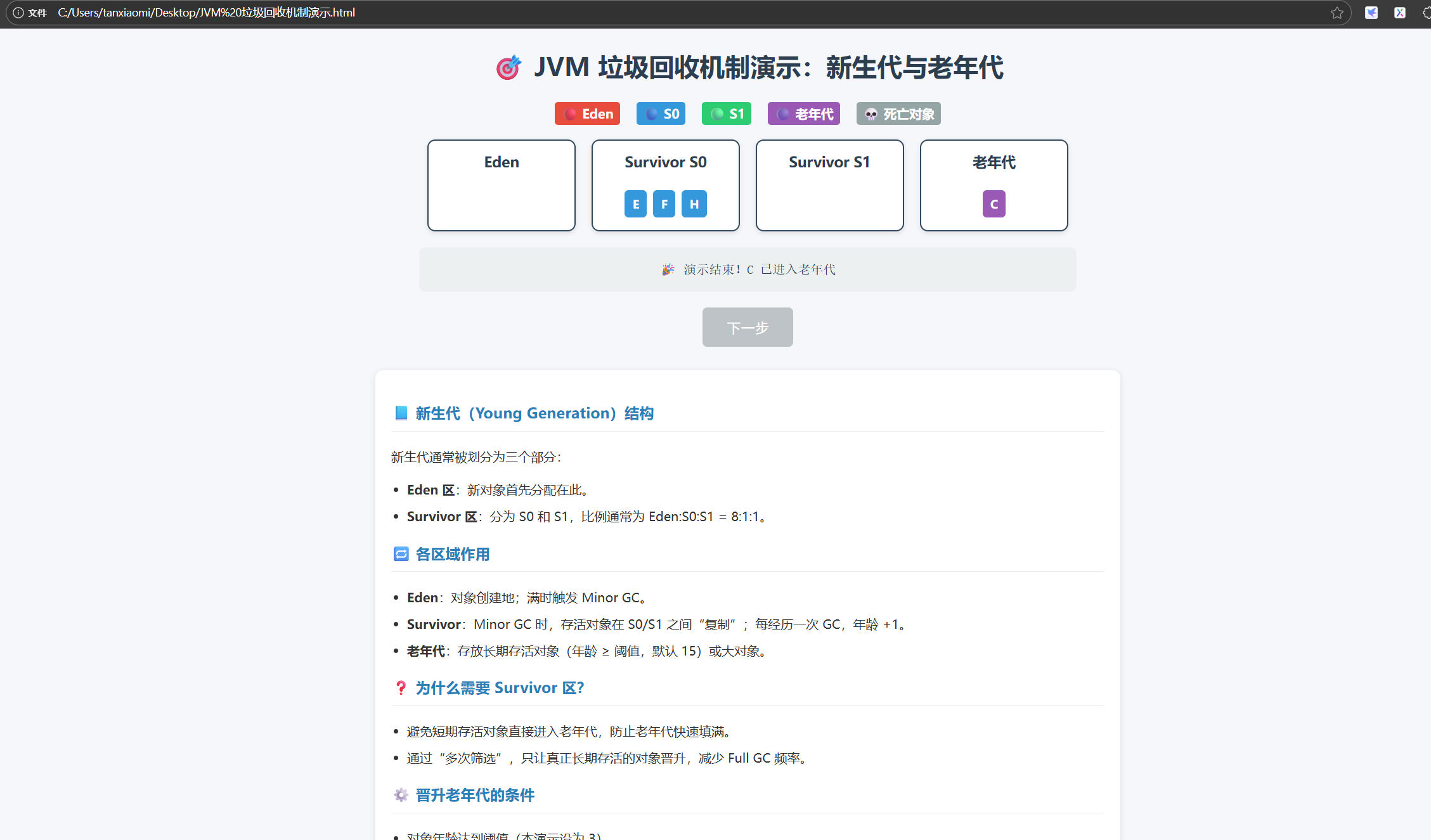Click the 演示结束 status message bar
This screenshot has height=840, width=1431.
(747, 269)
